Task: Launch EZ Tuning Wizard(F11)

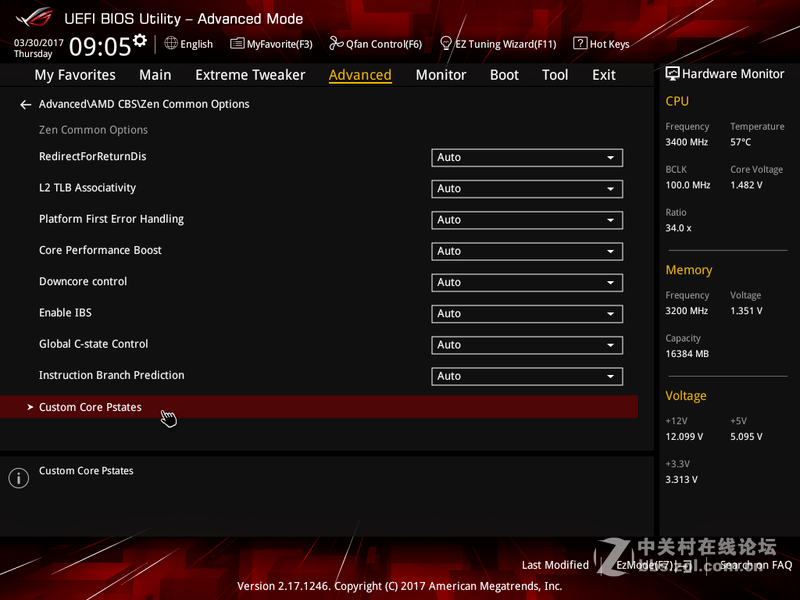Action: pyautogui.click(x=498, y=44)
